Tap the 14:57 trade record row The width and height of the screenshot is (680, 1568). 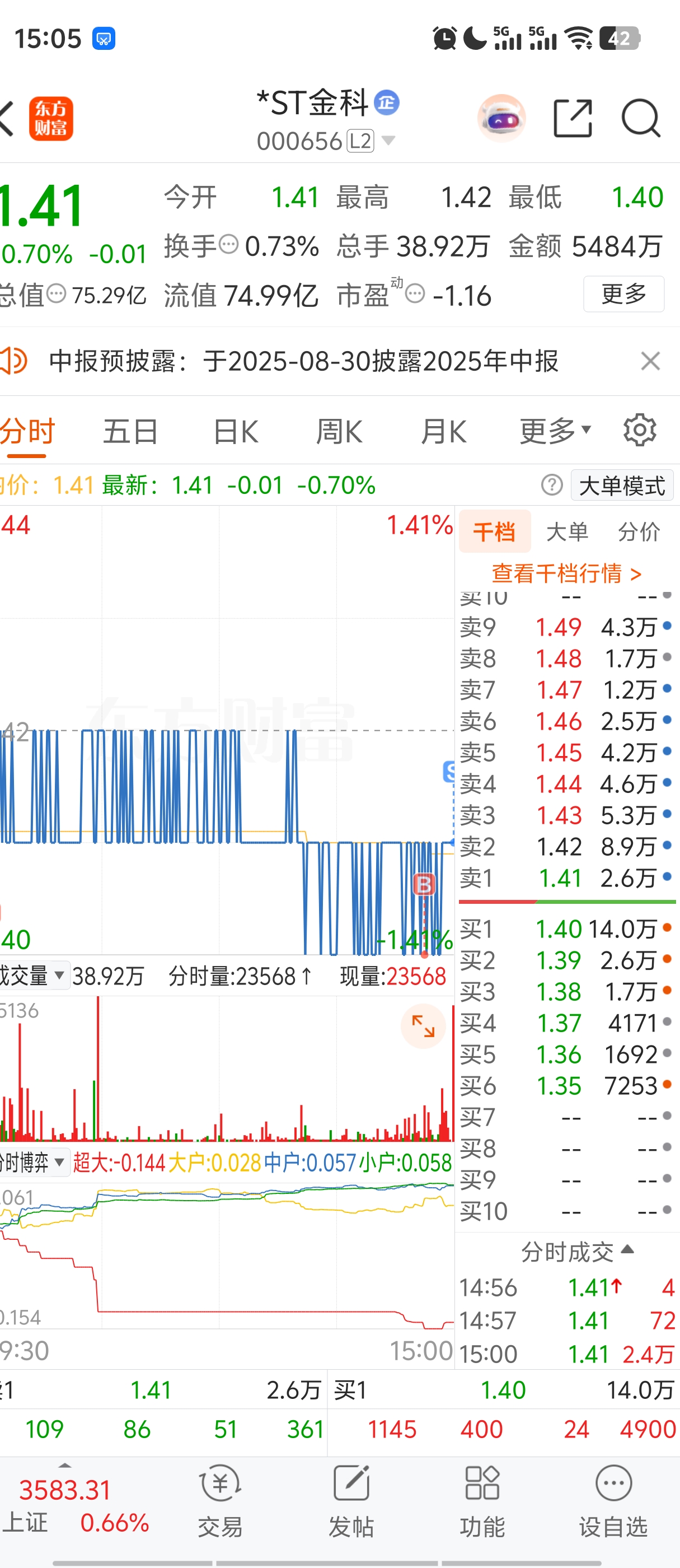point(567,1320)
